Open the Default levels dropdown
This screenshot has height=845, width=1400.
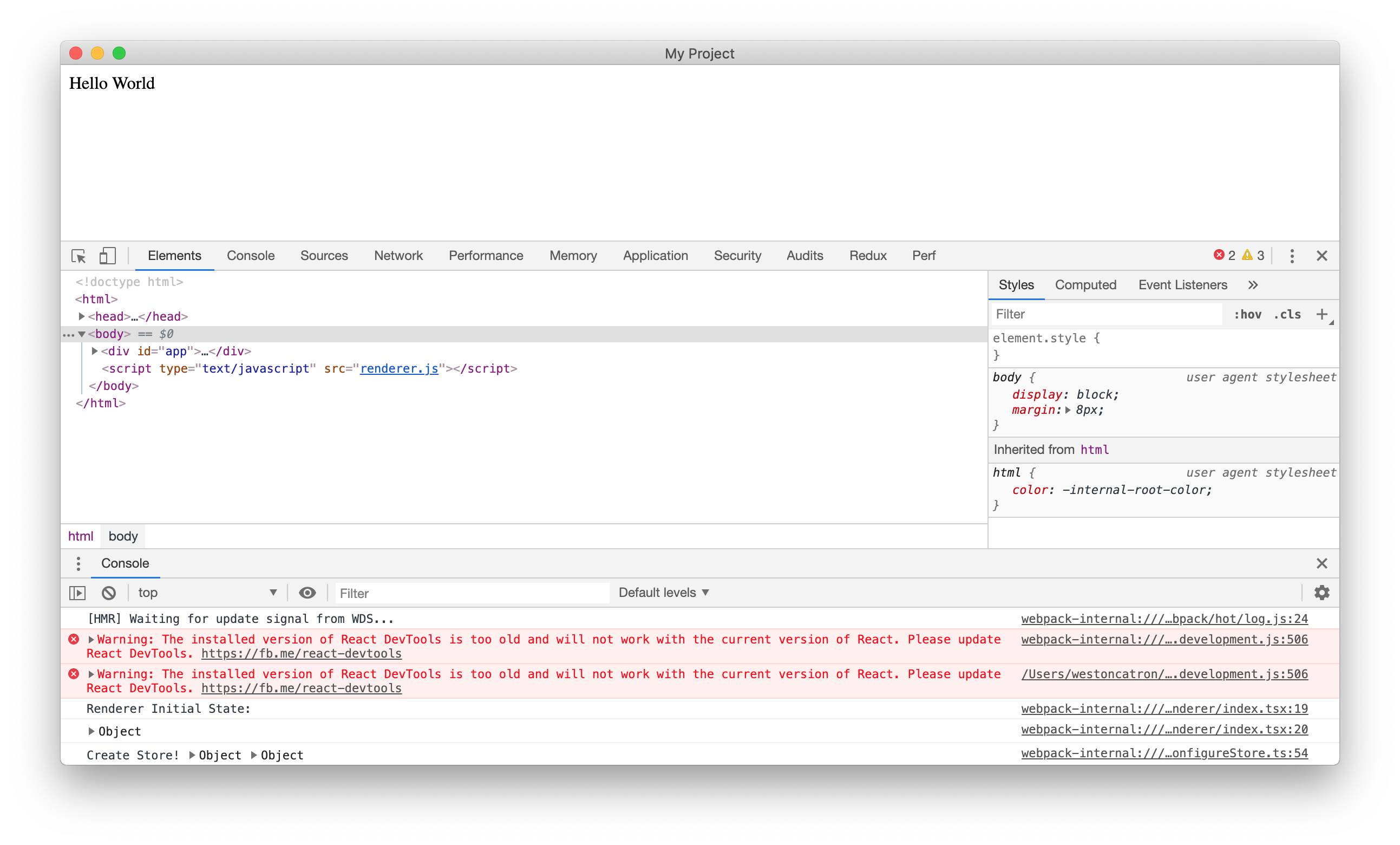tap(664, 593)
